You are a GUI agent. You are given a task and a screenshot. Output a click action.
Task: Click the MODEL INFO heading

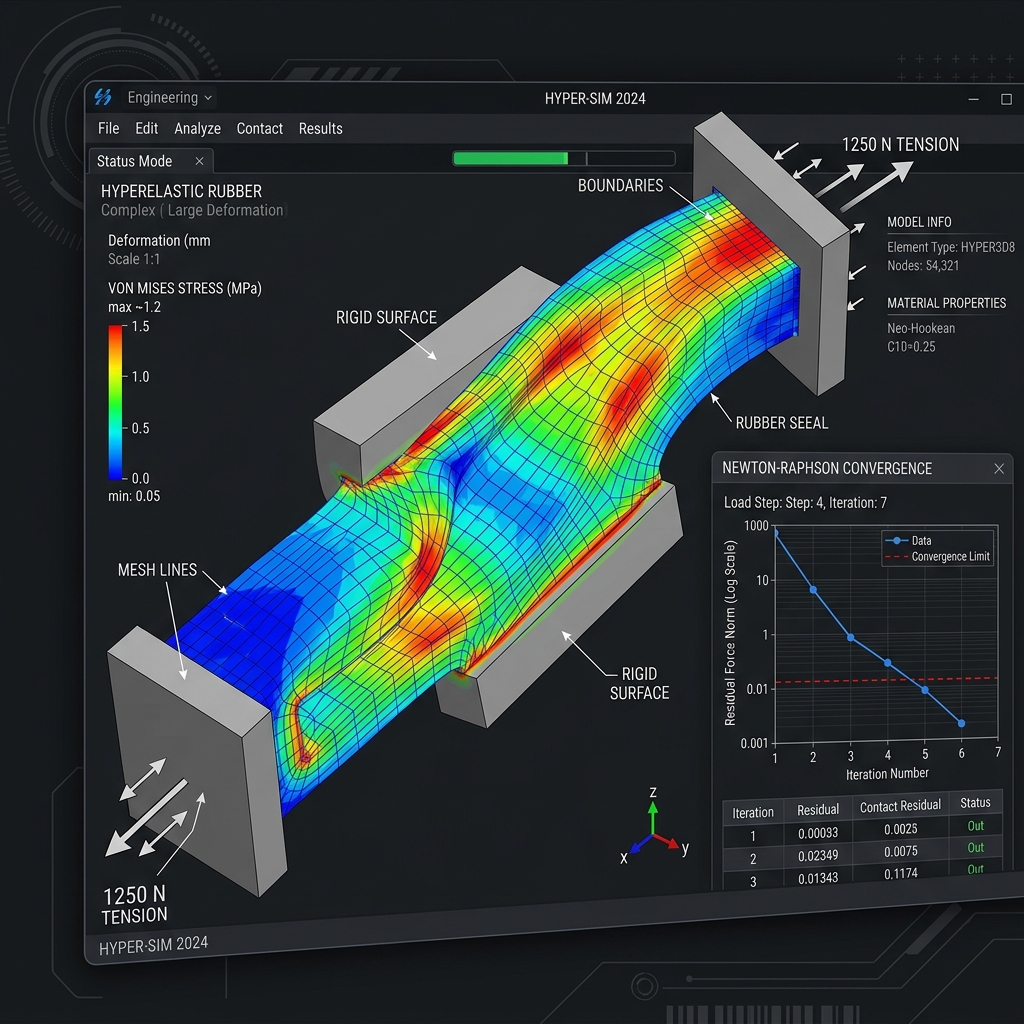919,222
